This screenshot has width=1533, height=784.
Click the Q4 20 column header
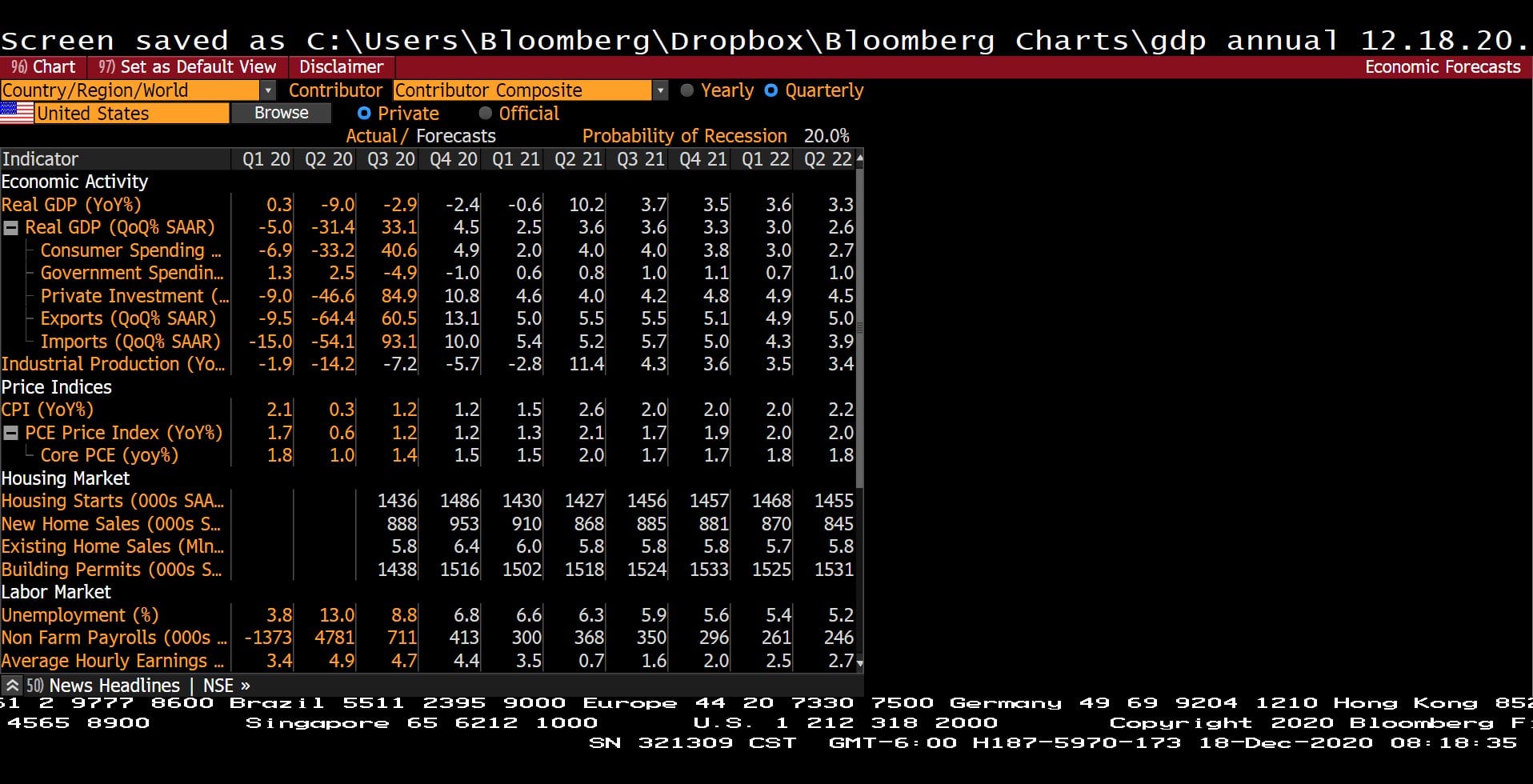pos(454,159)
